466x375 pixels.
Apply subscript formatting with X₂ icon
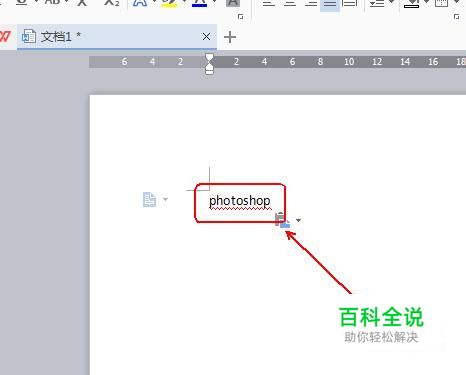[x=112, y=3]
